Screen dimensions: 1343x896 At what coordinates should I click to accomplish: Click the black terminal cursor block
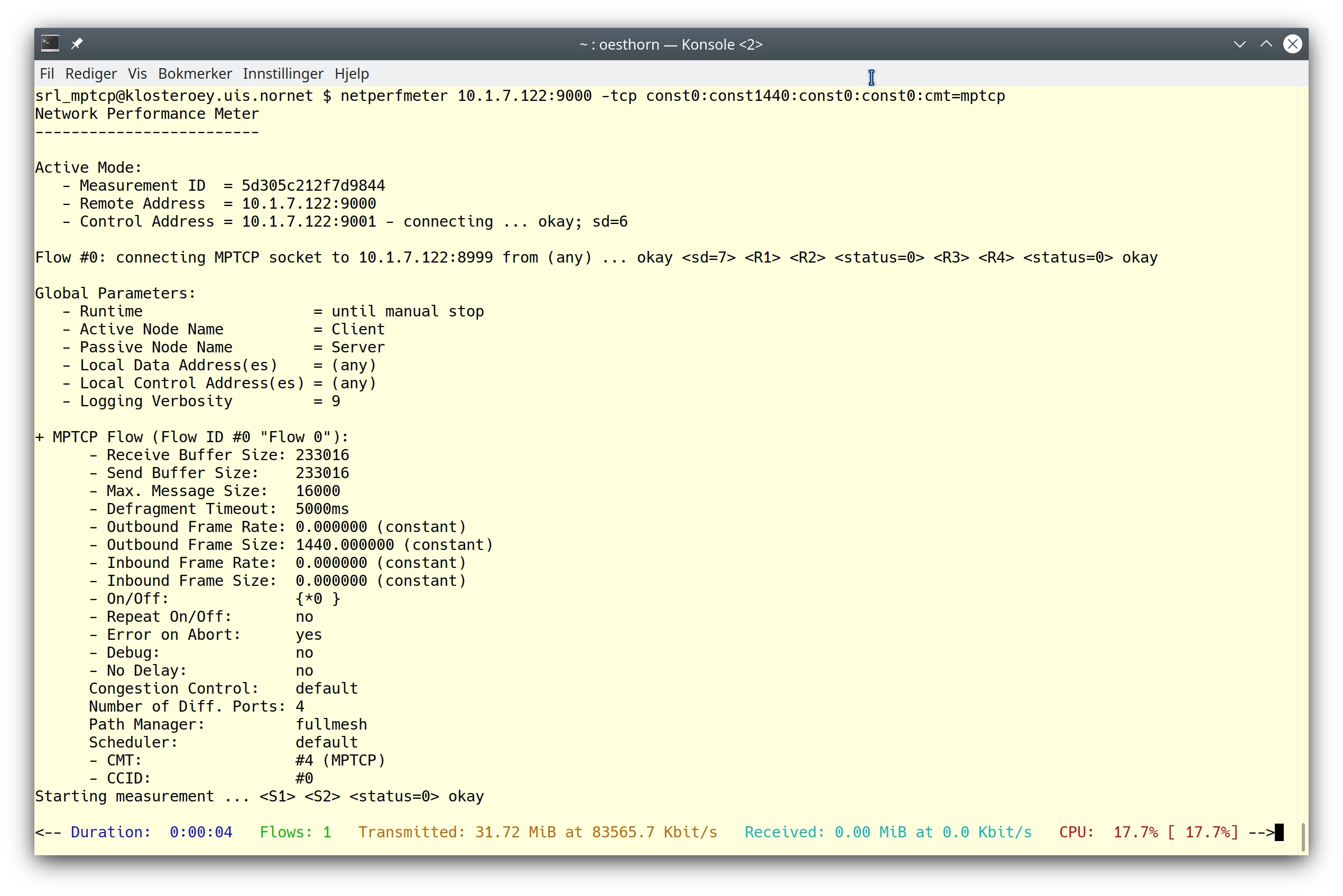(x=1279, y=832)
